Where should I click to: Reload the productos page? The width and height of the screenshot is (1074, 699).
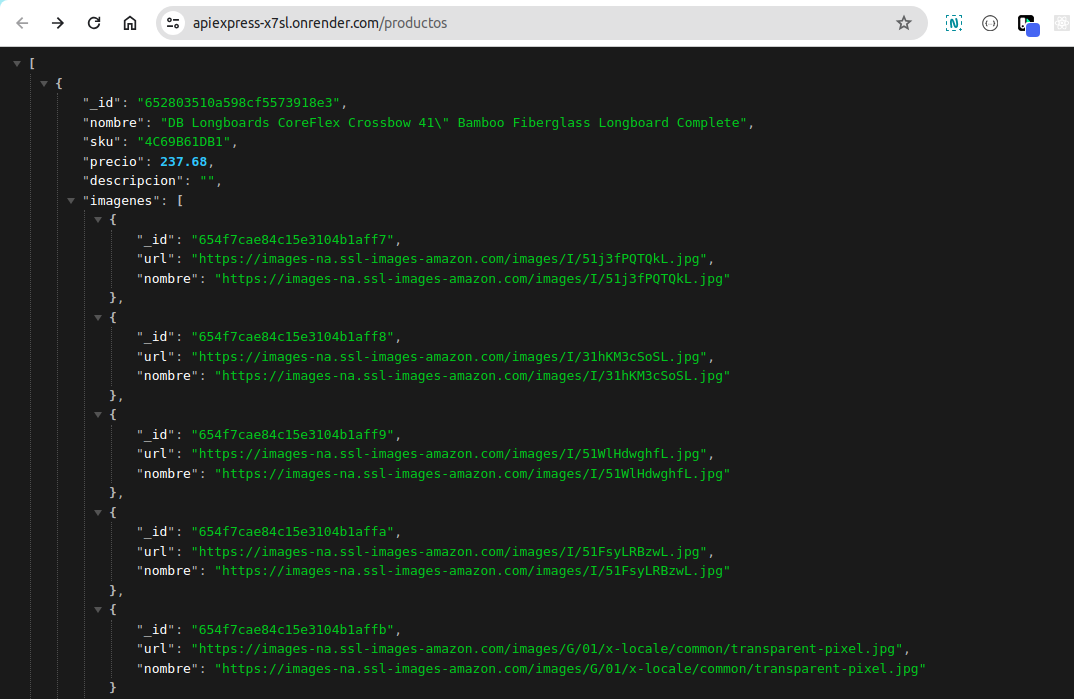click(94, 23)
